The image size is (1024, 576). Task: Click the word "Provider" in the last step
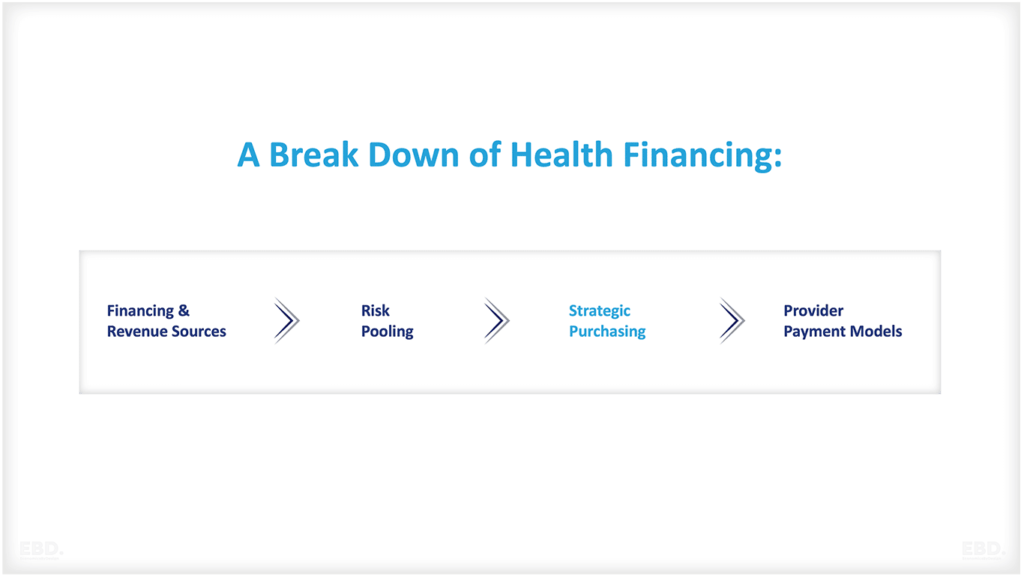click(813, 311)
